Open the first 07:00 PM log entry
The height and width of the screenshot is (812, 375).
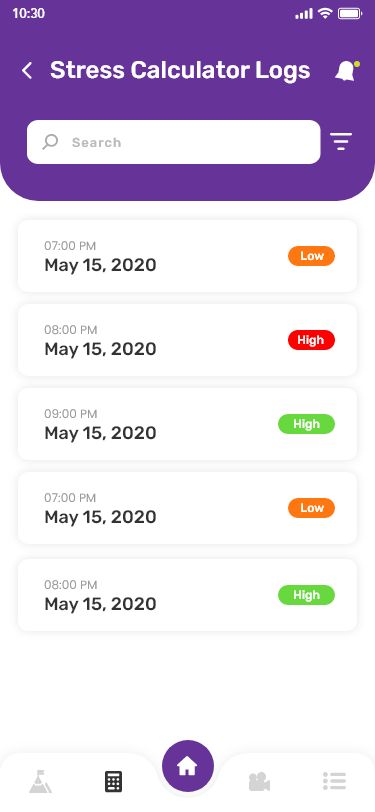coord(188,256)
